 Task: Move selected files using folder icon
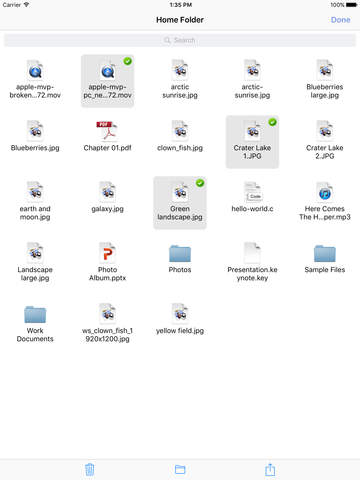(x=180, y=469)
